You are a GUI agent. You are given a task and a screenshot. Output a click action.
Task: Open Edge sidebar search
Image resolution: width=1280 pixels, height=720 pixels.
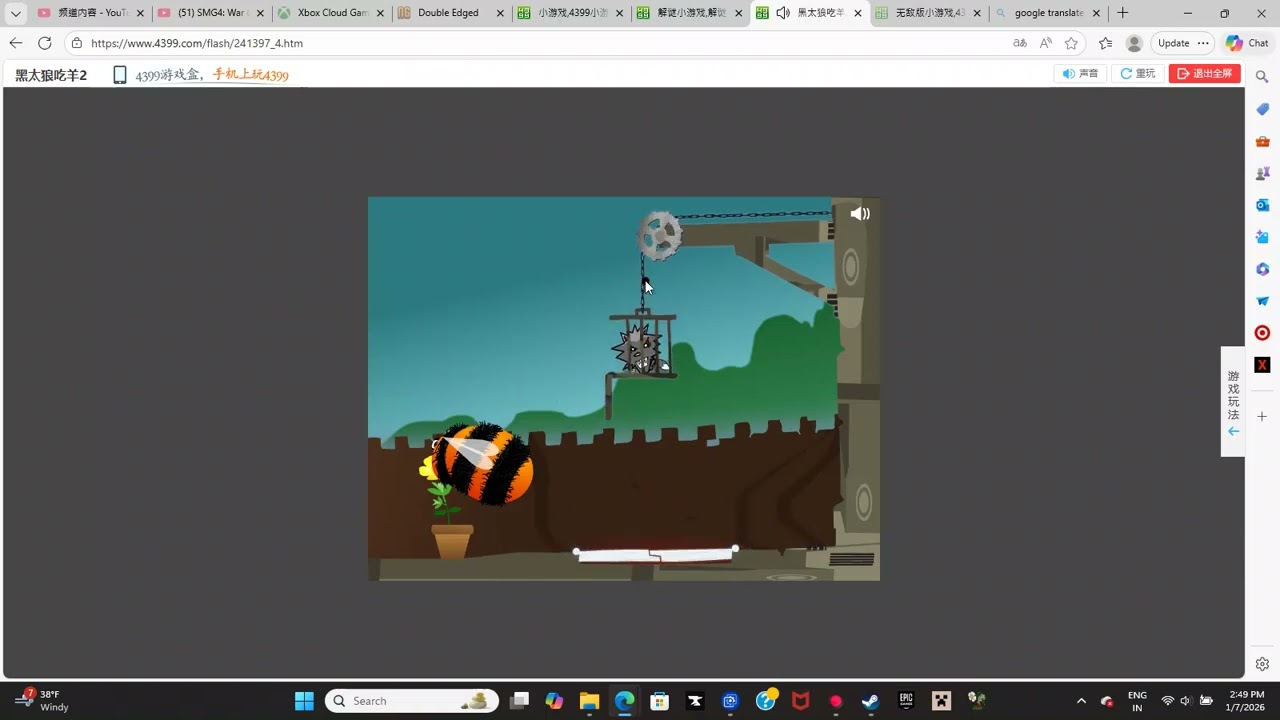[1262, 77]
